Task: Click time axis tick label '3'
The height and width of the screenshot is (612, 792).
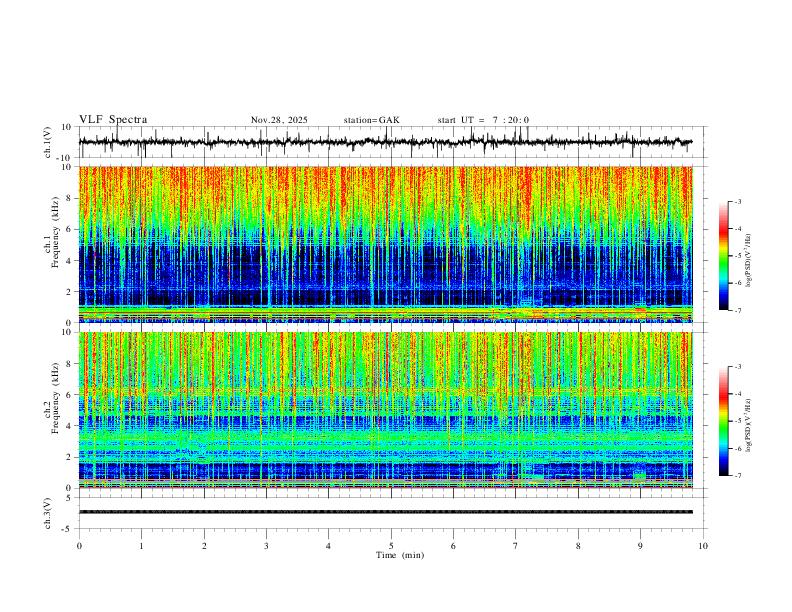Action: click(266, 546)
